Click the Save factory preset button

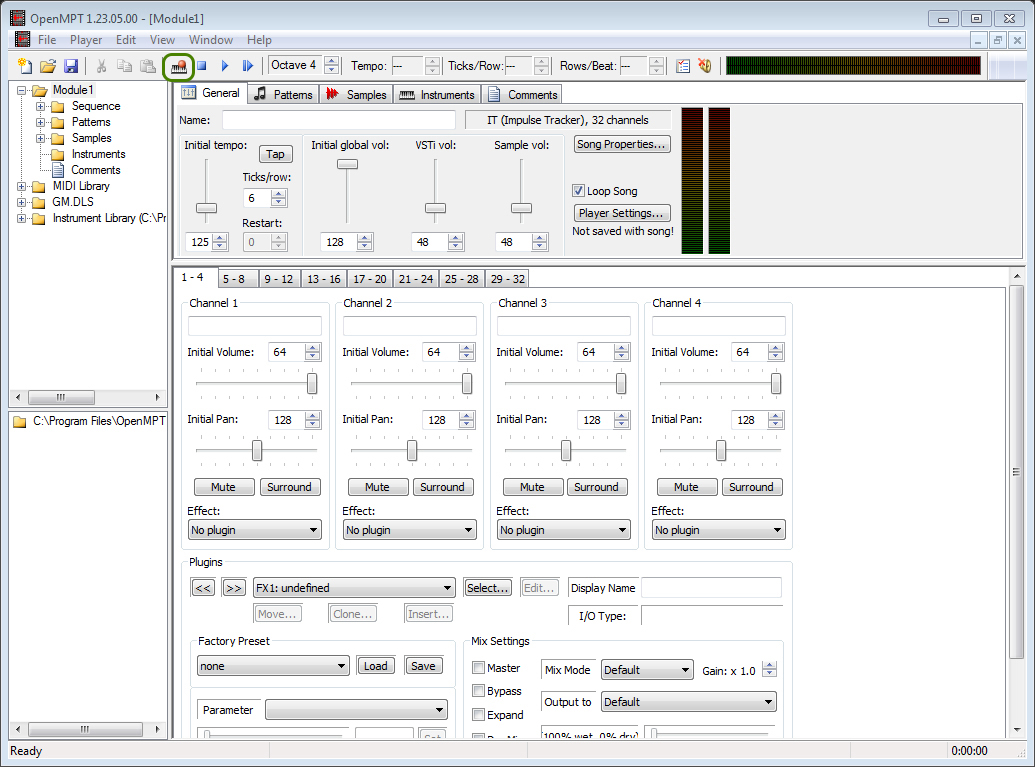[x=423, y=666]
